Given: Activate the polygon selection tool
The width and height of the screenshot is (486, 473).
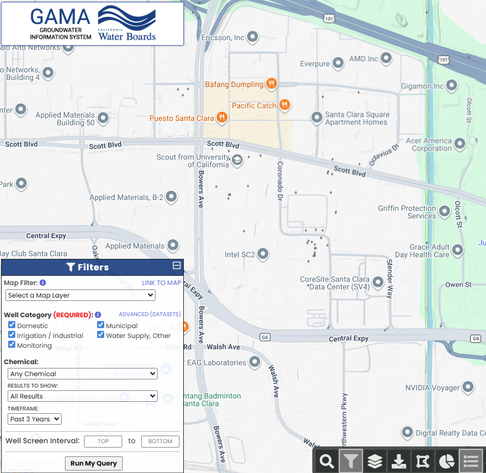Looking at the screenshot, I should [423, 461].
